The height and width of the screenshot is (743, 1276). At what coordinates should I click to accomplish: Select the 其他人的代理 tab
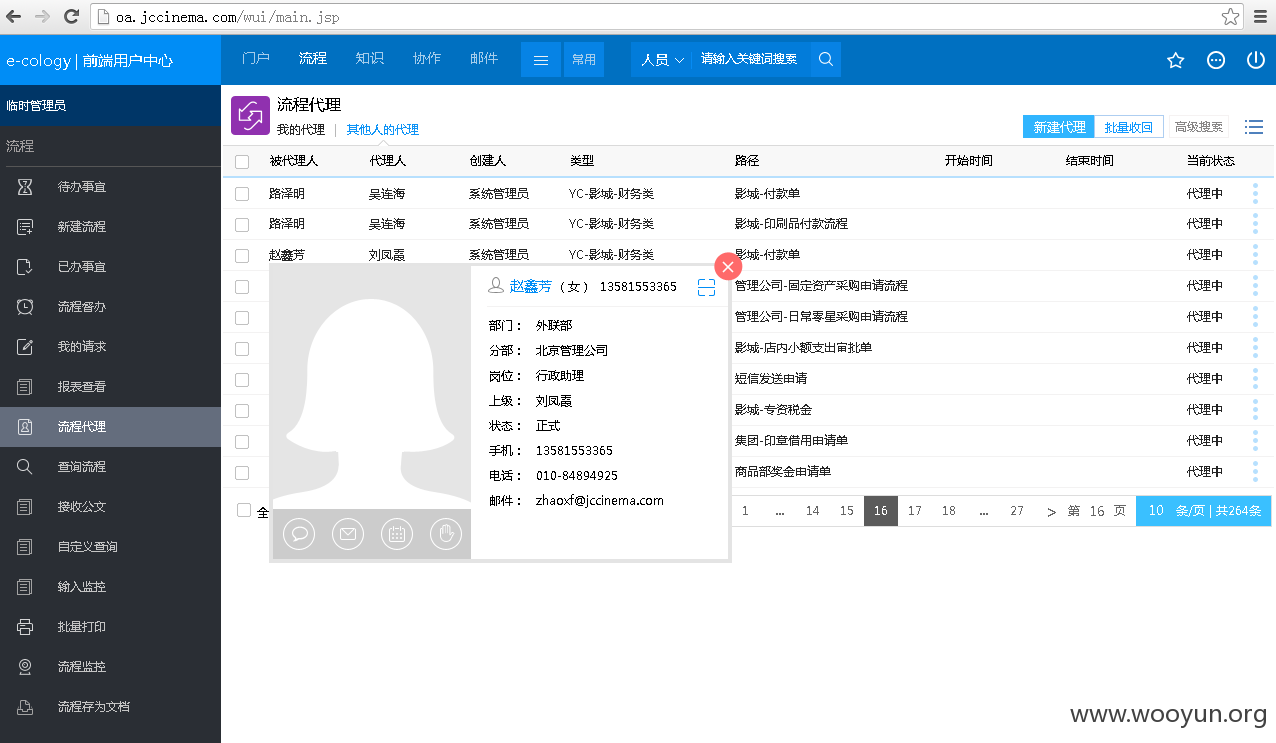coord(383,130)
